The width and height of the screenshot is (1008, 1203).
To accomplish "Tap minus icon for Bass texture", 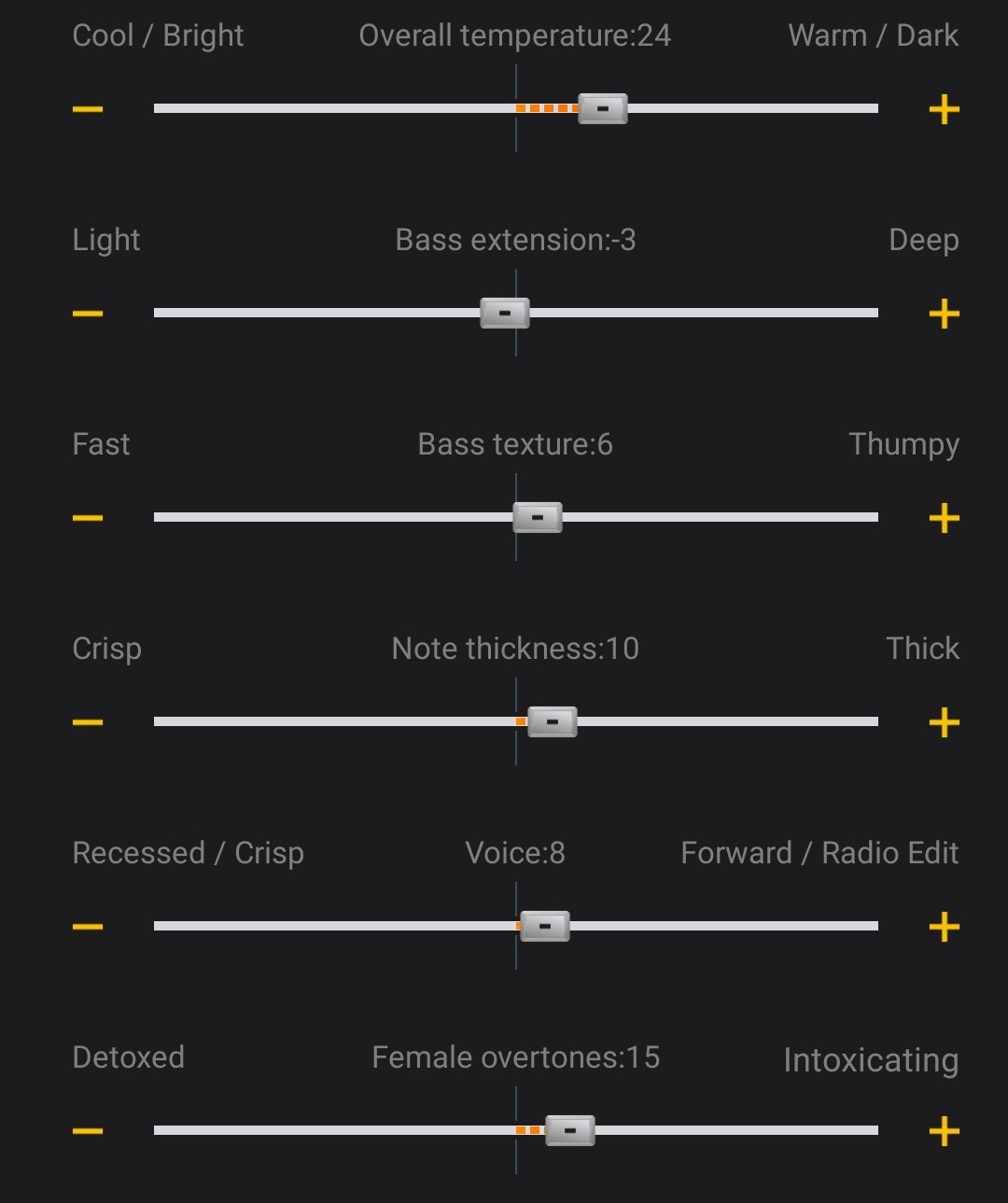I will (88, 518).
